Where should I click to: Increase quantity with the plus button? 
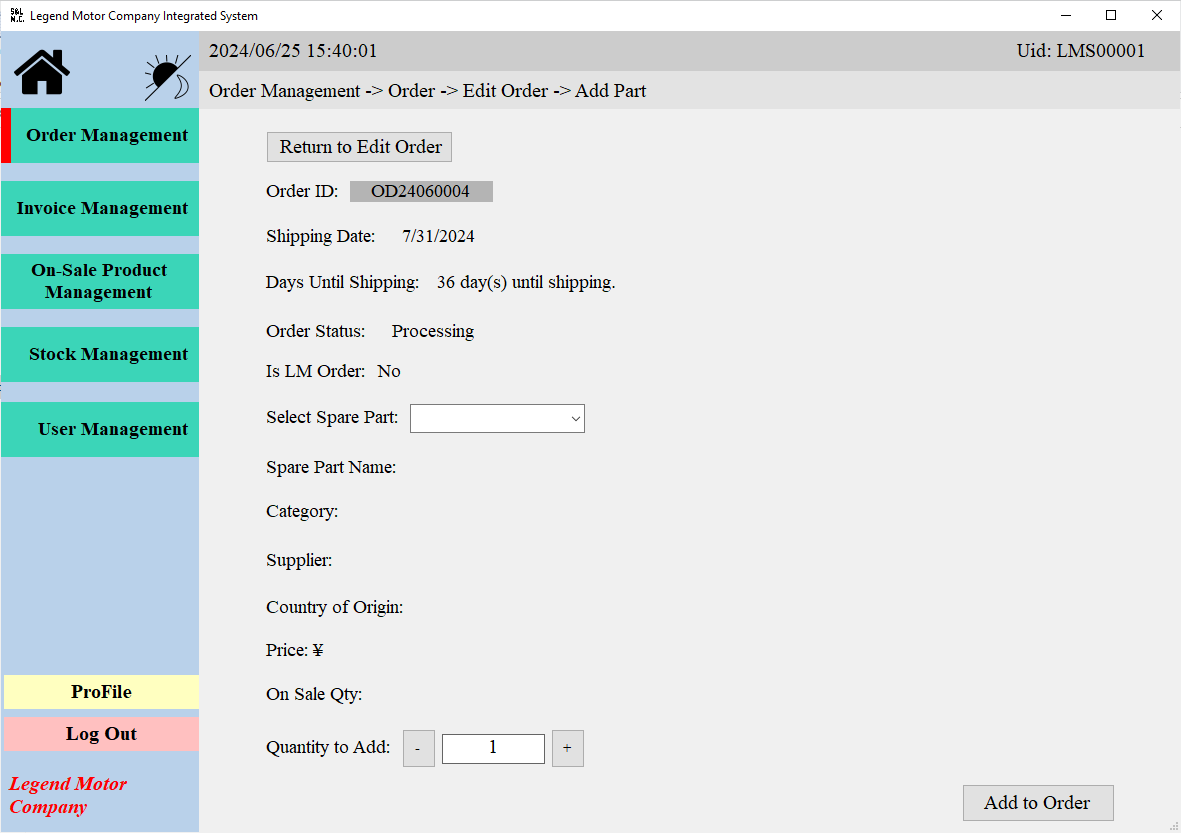567,748
